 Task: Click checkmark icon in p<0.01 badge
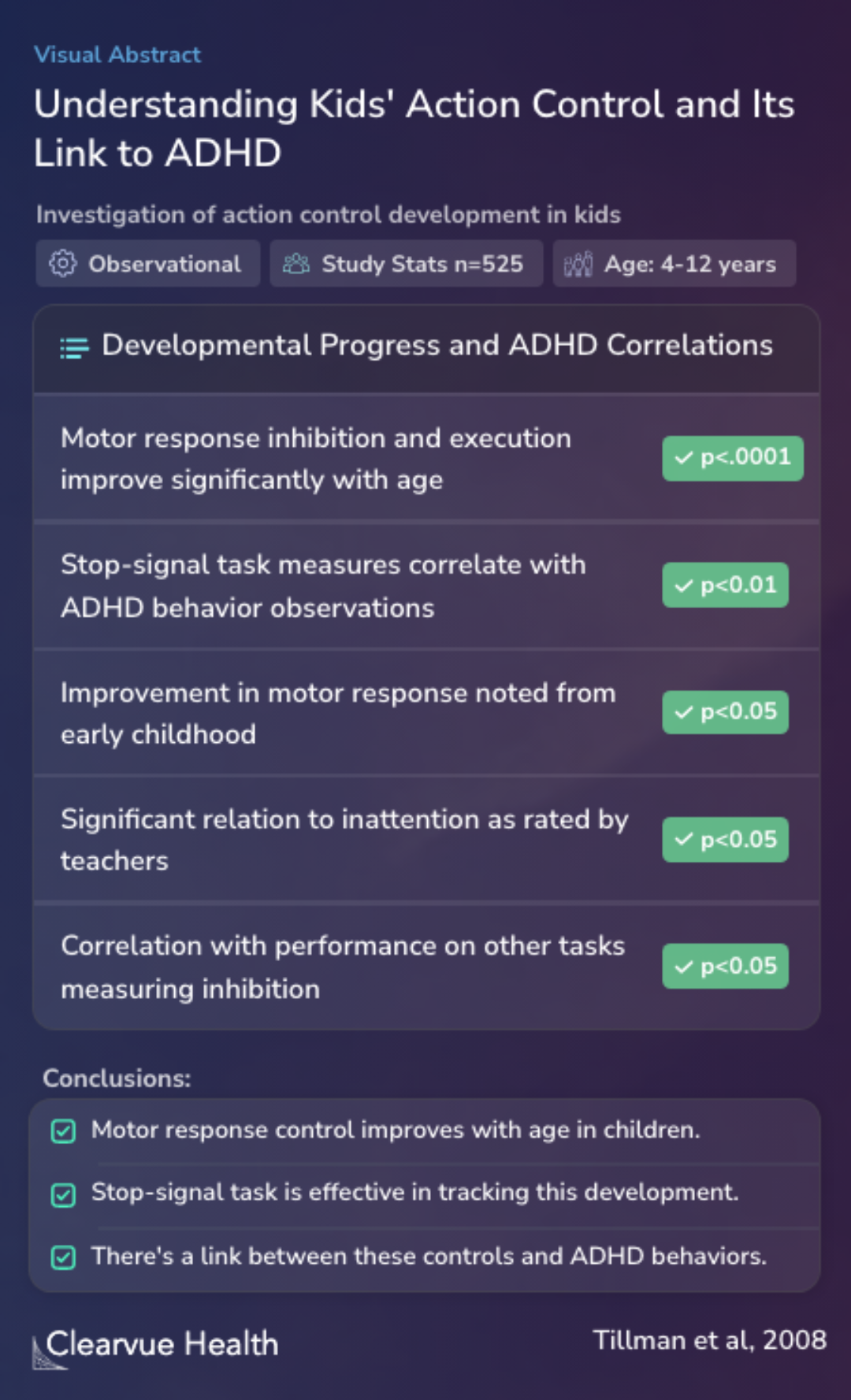point(684,585)
